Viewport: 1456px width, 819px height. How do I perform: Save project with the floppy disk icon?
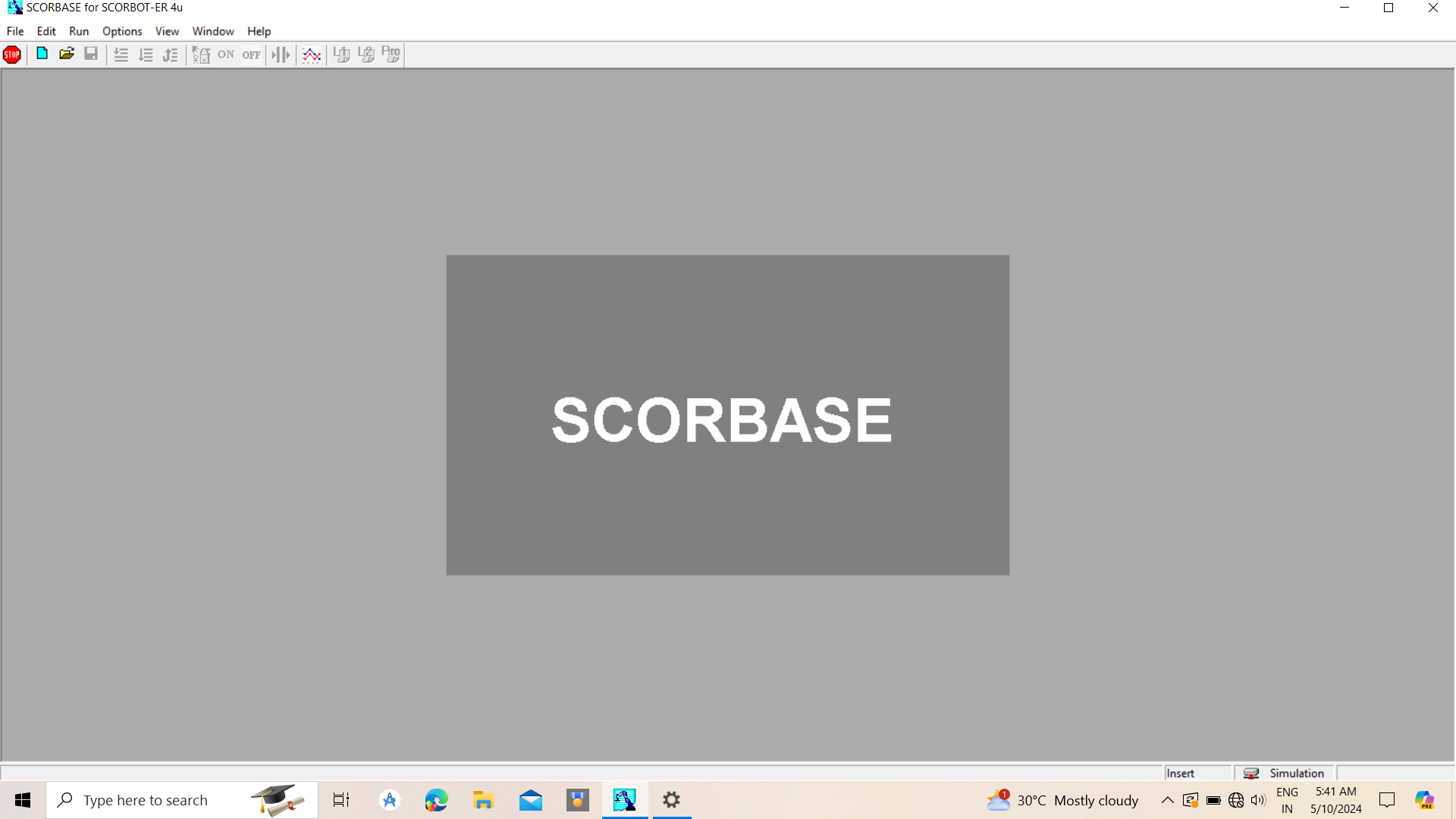[91, 54]
